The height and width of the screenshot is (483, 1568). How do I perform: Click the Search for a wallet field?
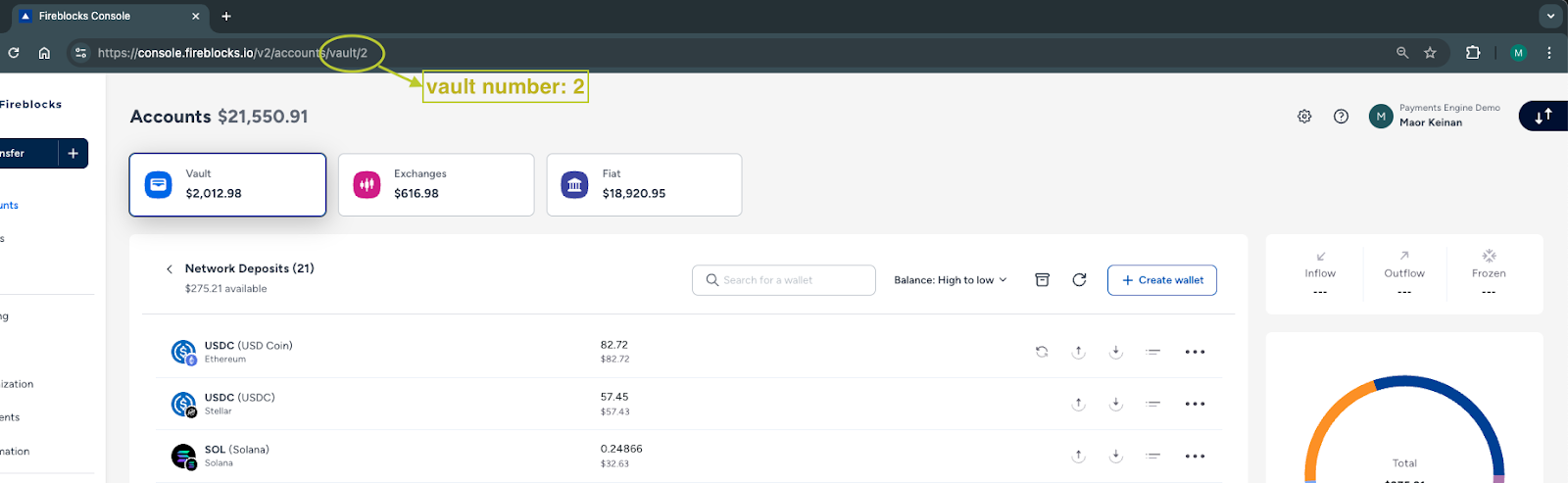coord(784,280)
